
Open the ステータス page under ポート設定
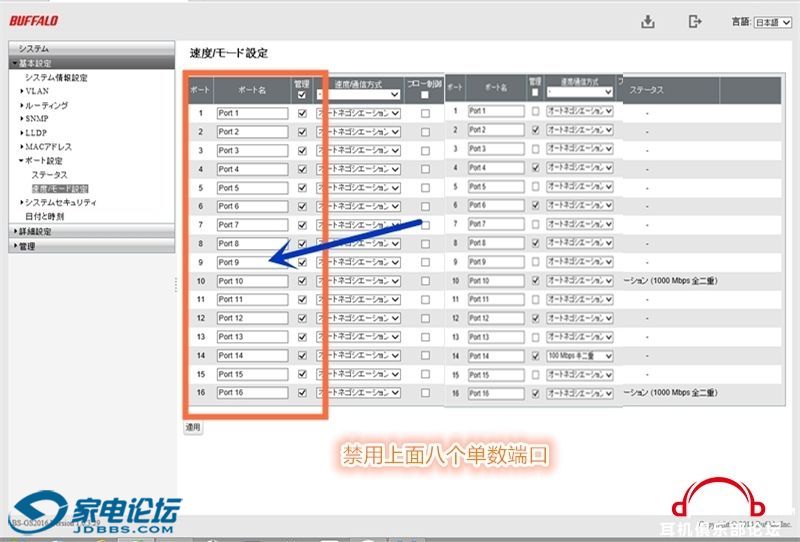[x=49, y=174]
